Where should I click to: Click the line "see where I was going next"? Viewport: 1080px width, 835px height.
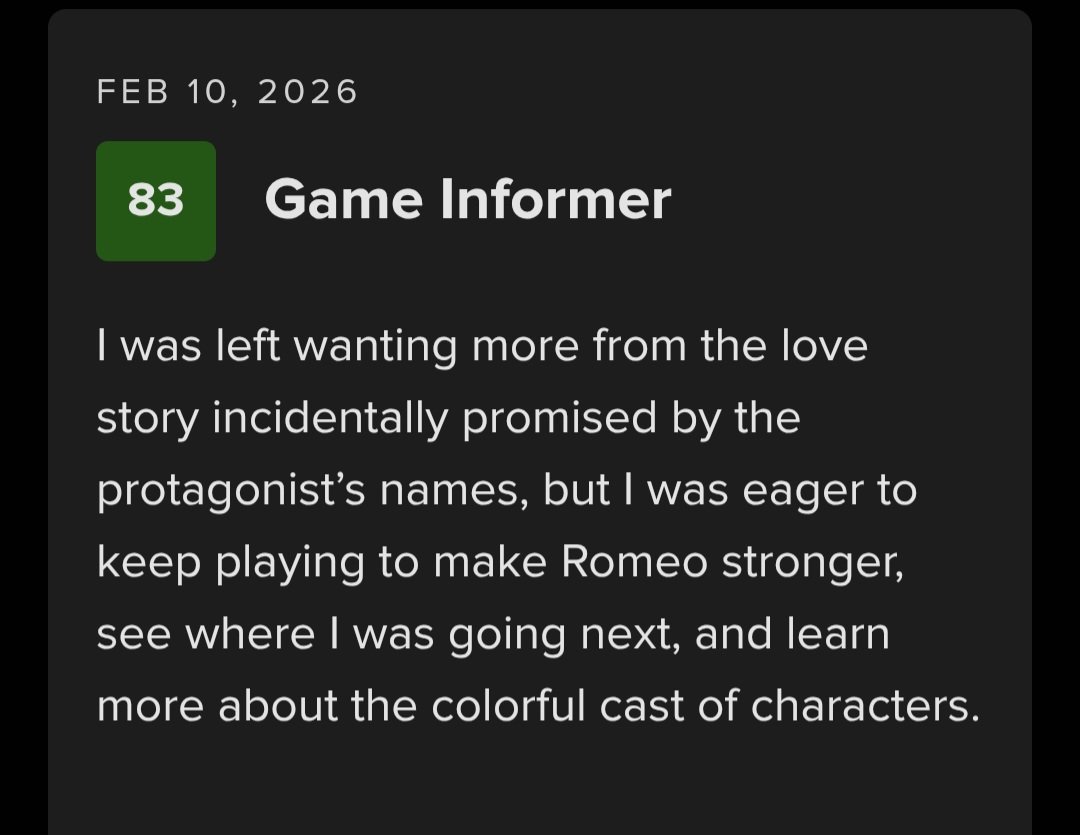492,635
